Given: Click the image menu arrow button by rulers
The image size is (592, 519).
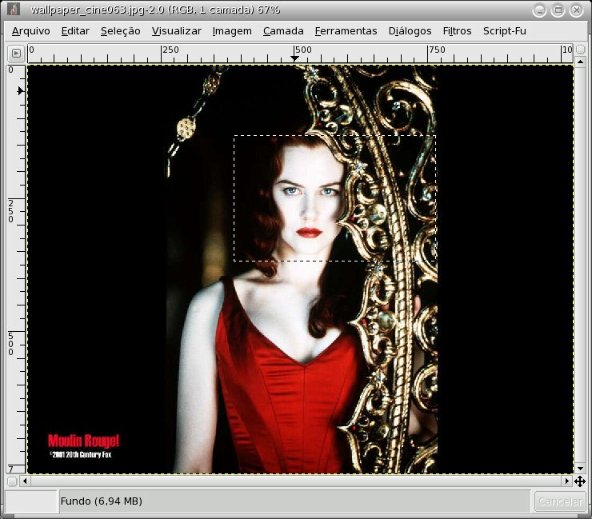Looking at the screenshot, I should [16, 54].
